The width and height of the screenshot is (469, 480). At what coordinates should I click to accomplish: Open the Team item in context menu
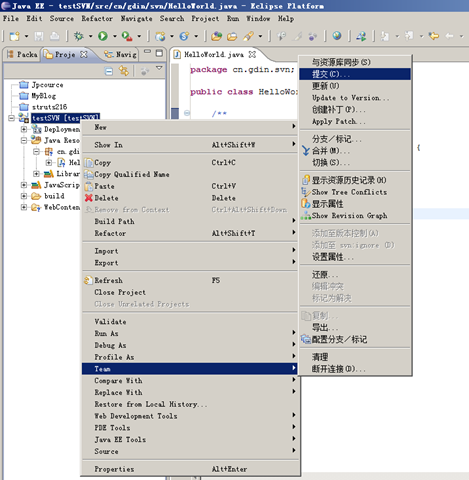click(x=189, y=369)
